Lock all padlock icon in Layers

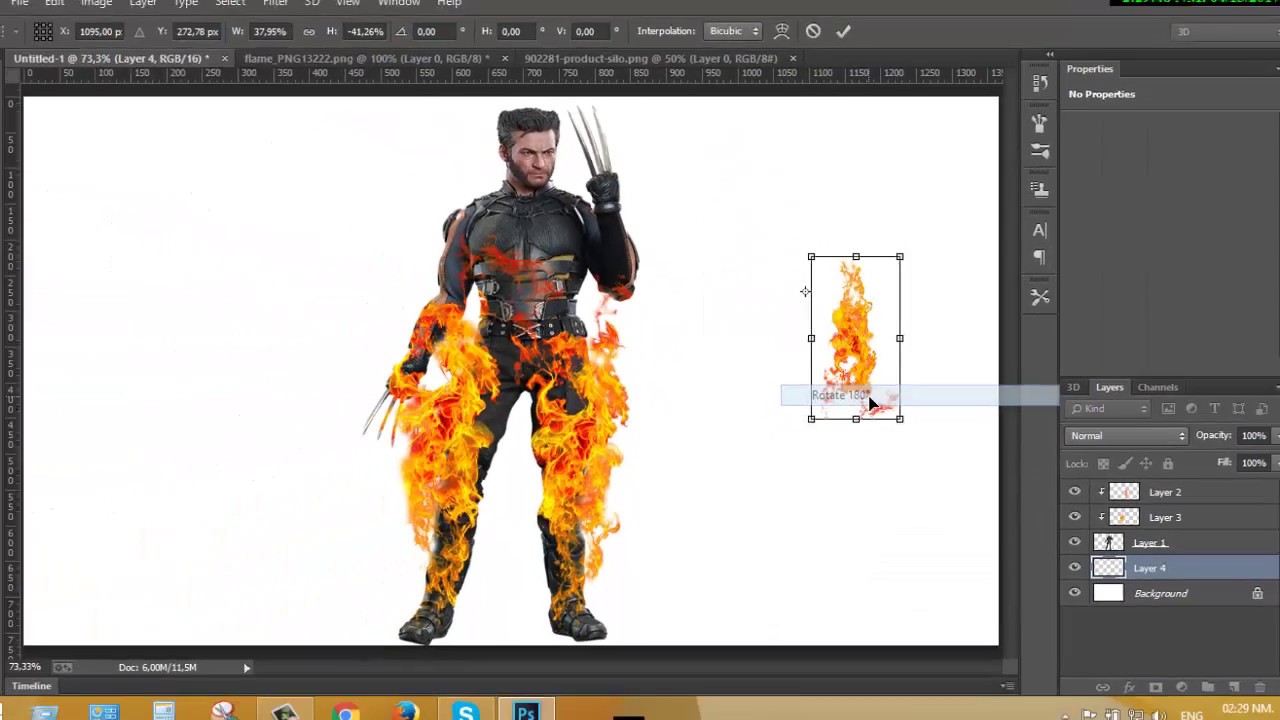(x=1168, y=463)
